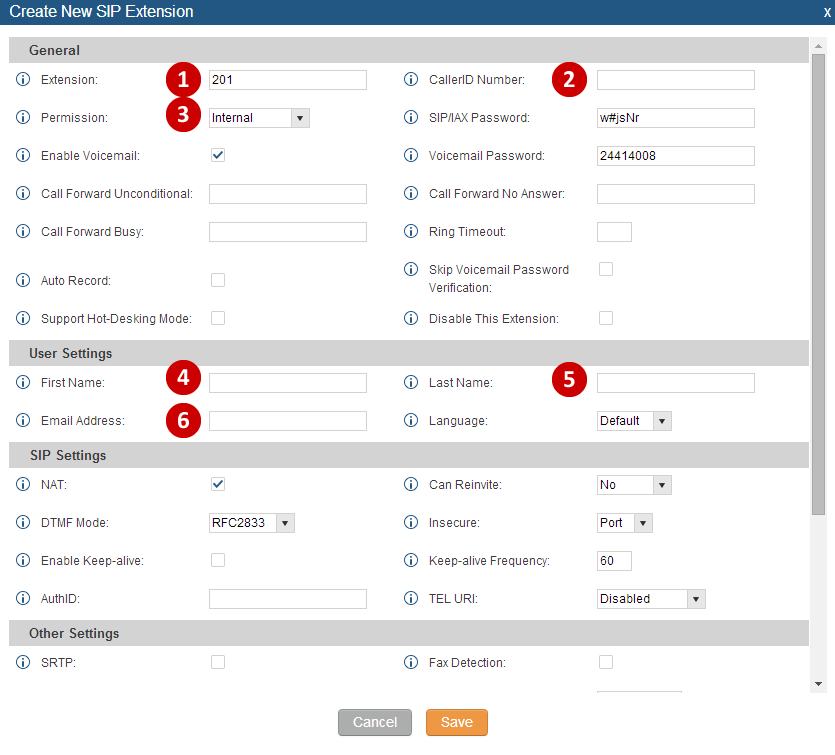The height and width of the screenshot is (755, 835).
Task: Click info icon next to TEL URI
Action: click(411, 599)
